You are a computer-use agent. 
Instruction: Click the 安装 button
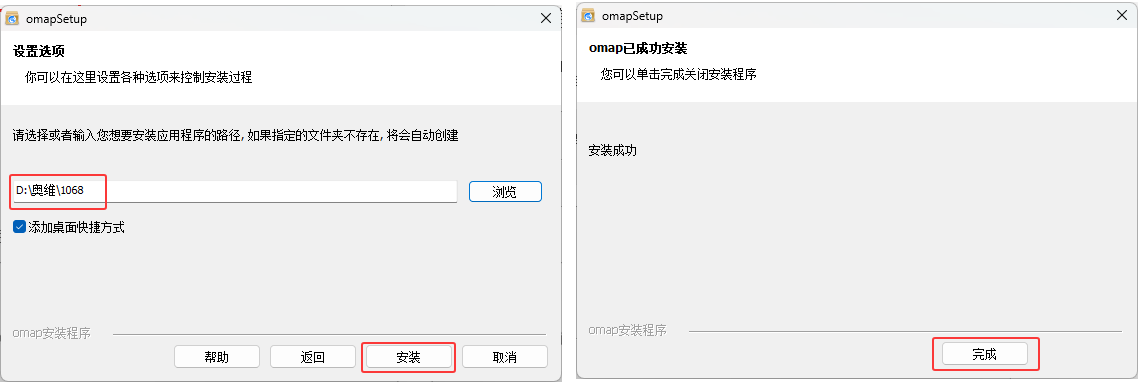[409, 357]
